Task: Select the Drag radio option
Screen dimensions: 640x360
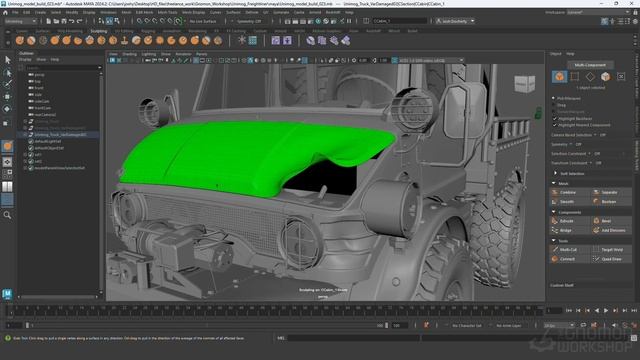Action: pos(554,105)
